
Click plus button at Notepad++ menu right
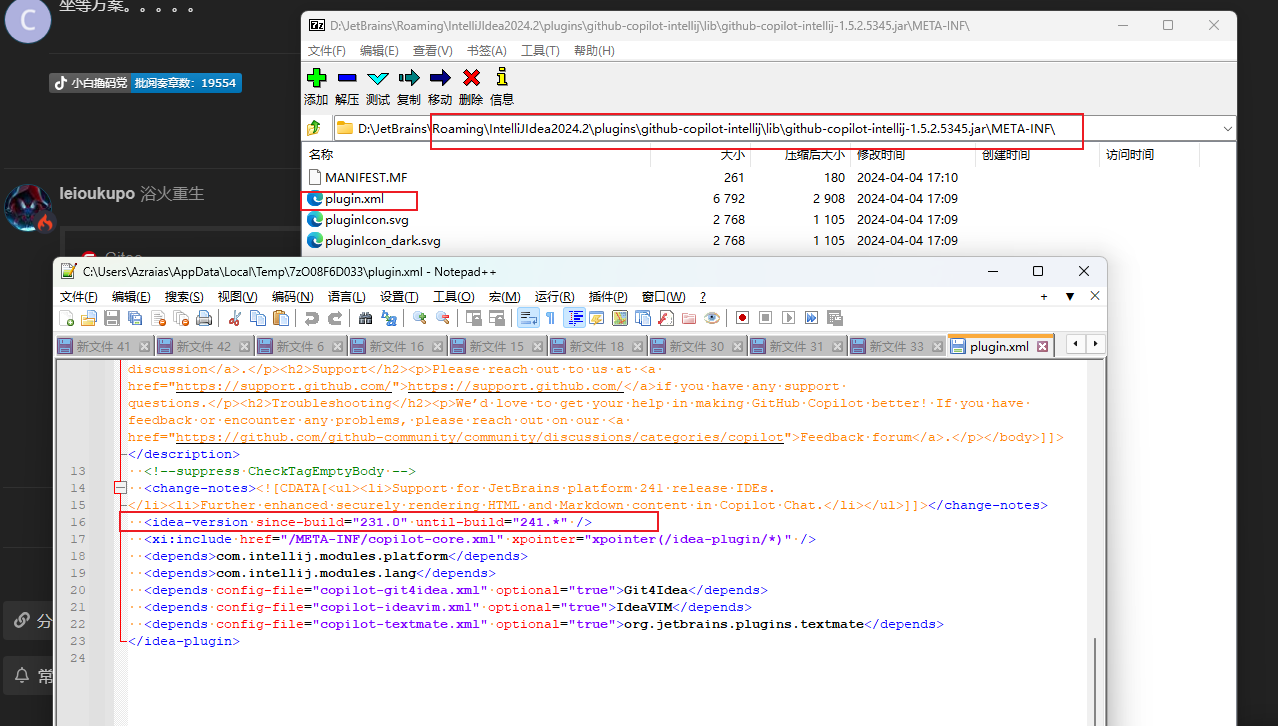pos(1044,296)
